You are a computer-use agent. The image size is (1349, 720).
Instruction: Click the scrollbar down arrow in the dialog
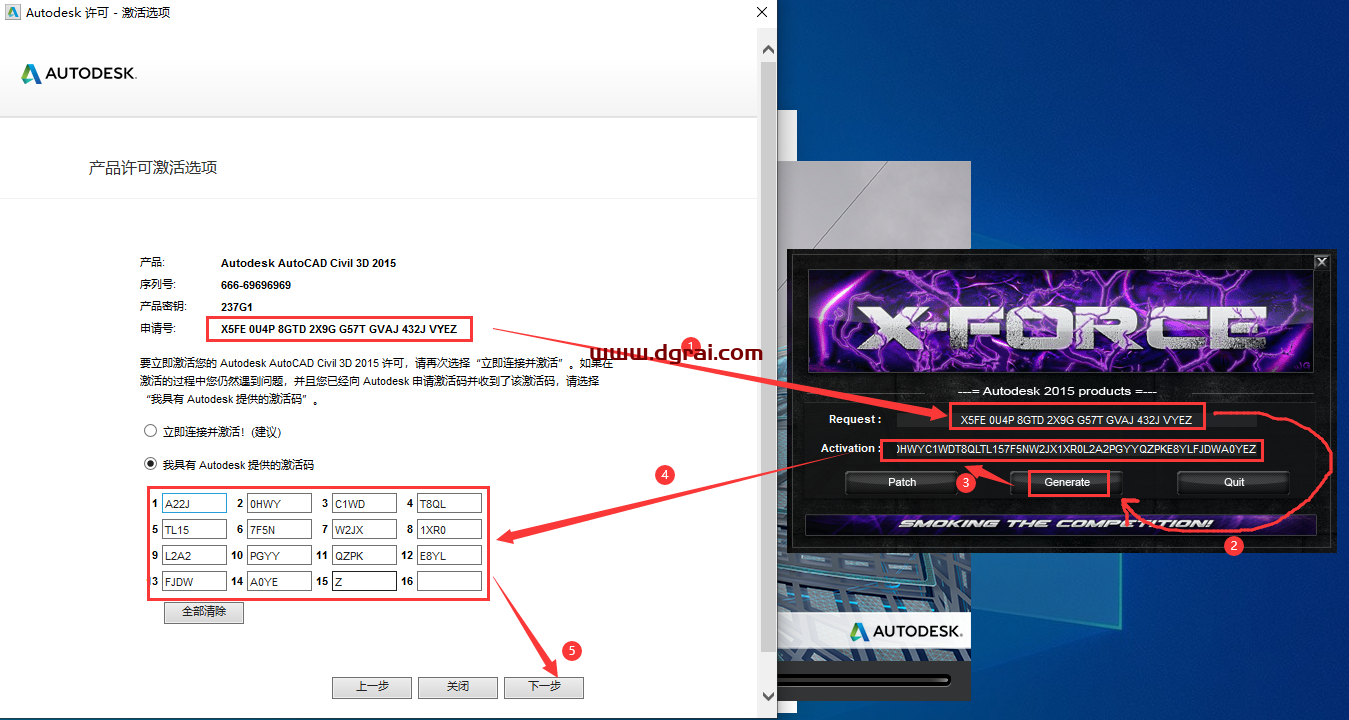[768, 695]
